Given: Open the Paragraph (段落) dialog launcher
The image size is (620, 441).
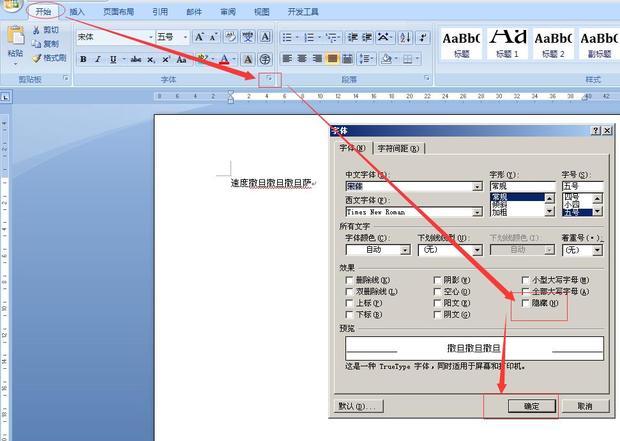Looking at the screenshot, I should (427, 78).
